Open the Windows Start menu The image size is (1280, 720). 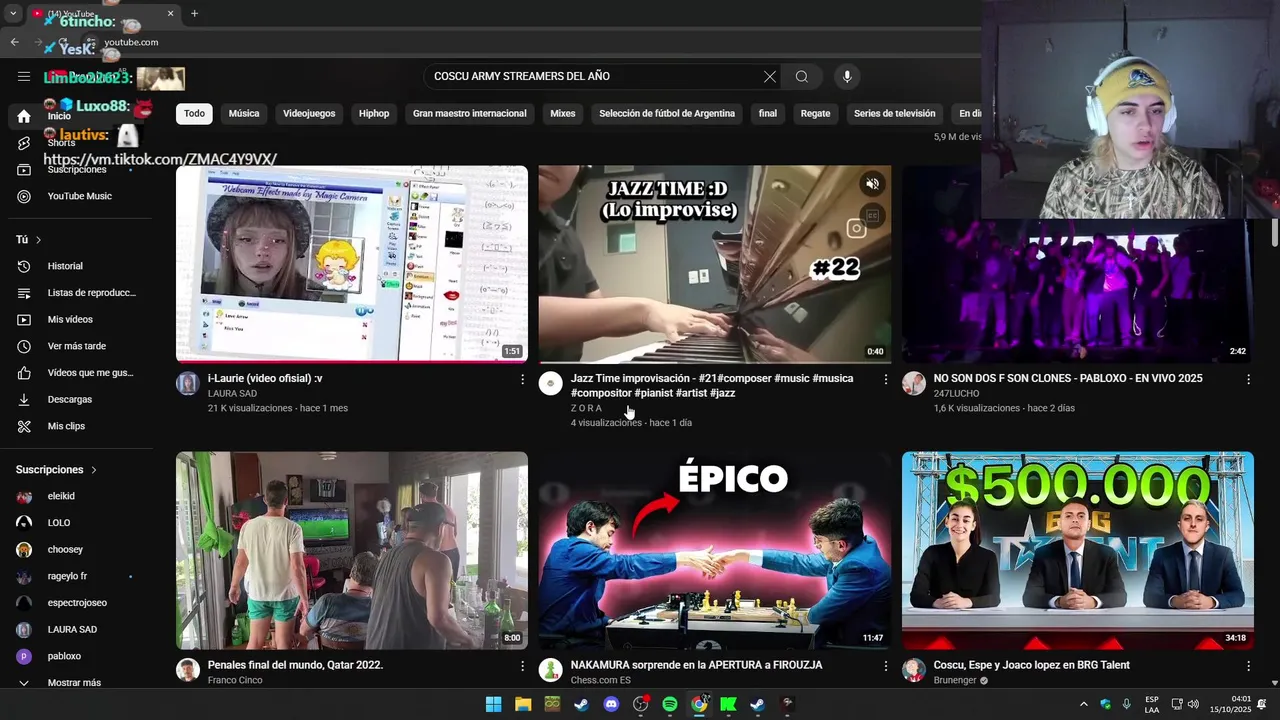tap(493, 704)
